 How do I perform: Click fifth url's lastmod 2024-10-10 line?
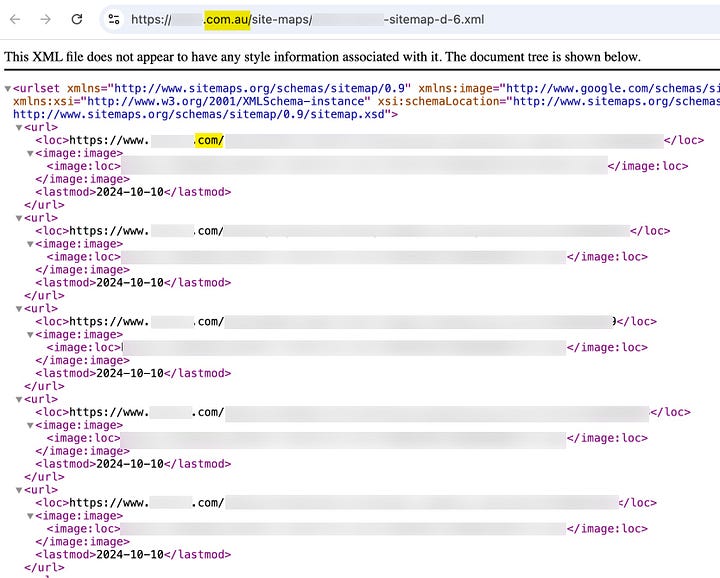tap(133, 555)
